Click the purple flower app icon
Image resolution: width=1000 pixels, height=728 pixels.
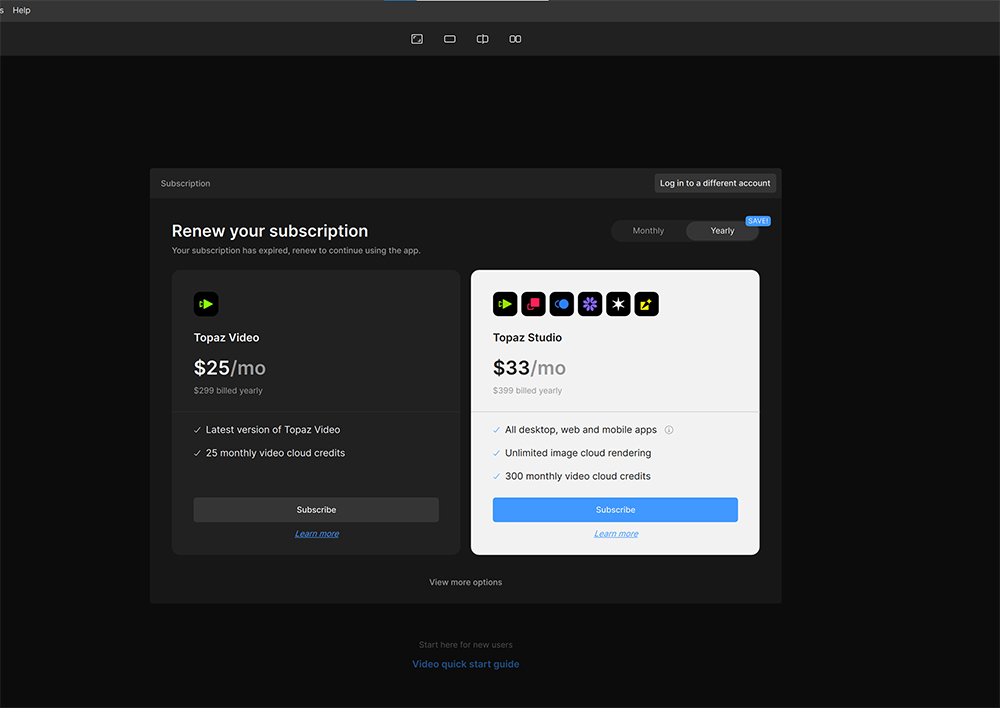tap(590, 304)
